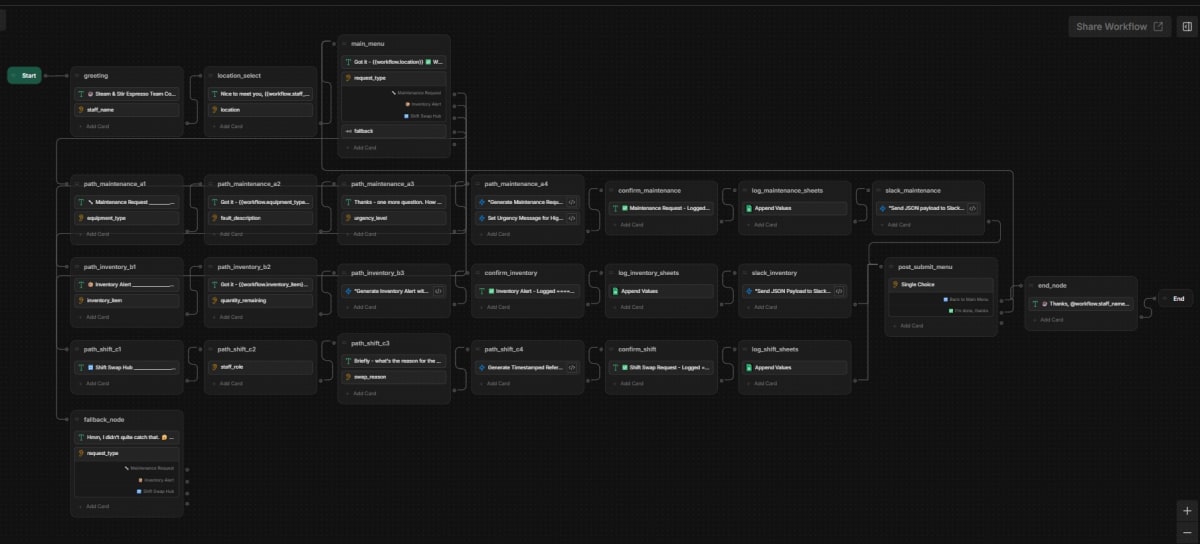Open Maintenance Request - Logged card
Screen dimensions: 1200x544
click(x=662, y=209)
